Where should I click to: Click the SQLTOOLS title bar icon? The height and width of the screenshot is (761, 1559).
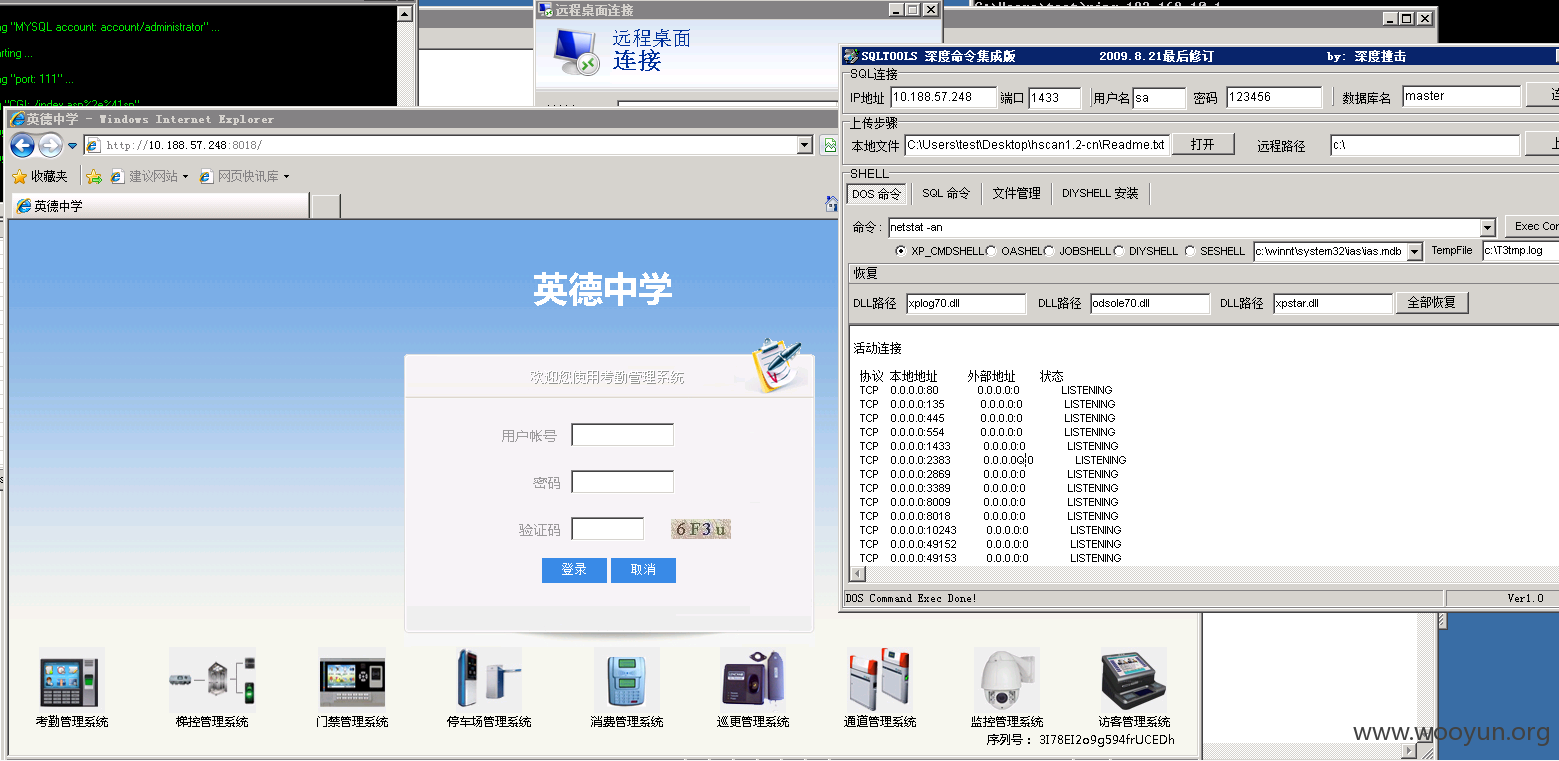pos(851,56)
